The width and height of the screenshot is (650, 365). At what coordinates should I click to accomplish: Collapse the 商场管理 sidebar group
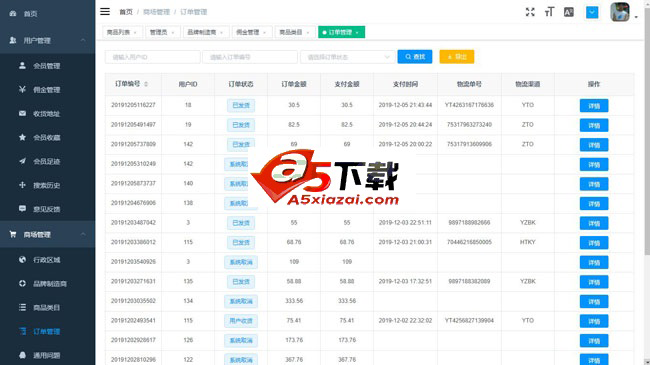[x=47, y=234]
